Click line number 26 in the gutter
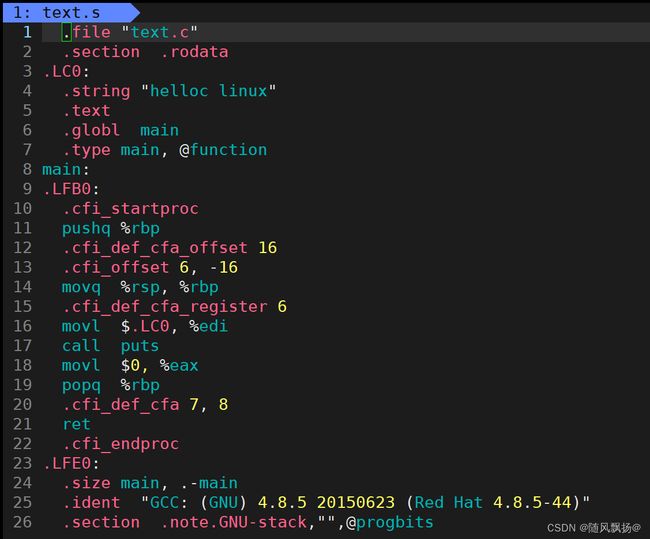This screenshot has width=650, height=539. pos(22,522)
